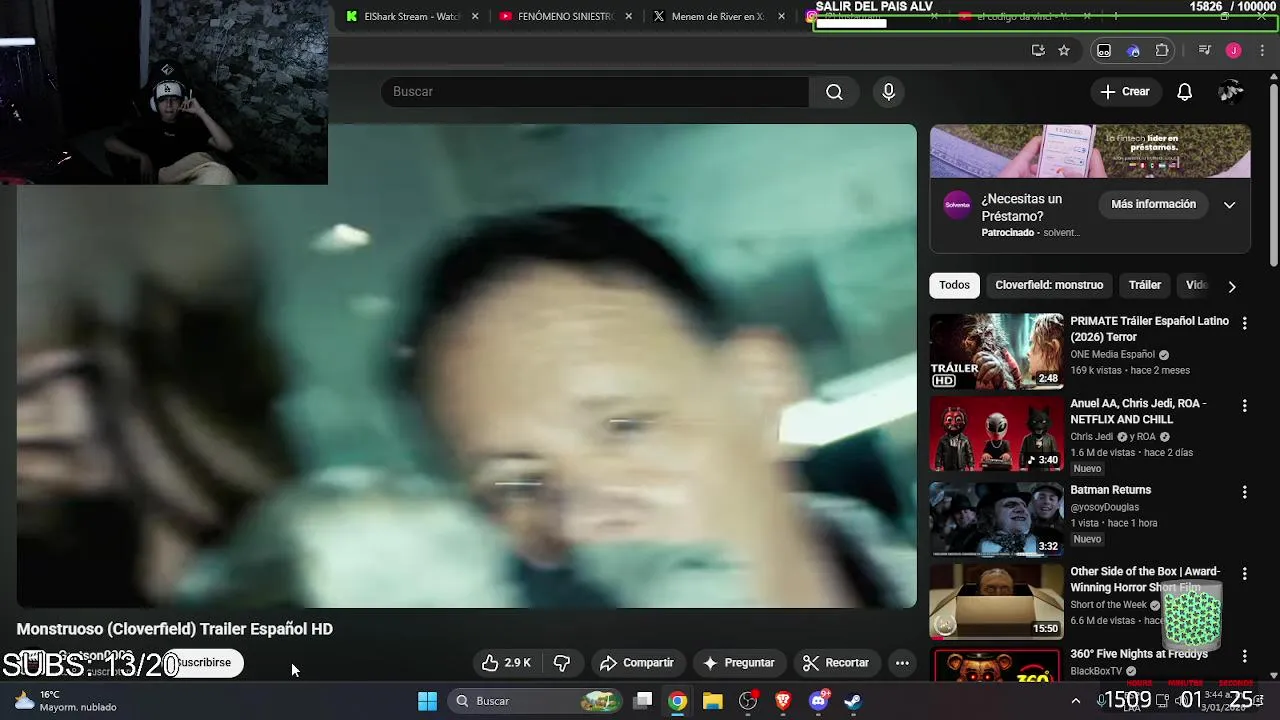
Task: Open OBS Studio from taskbar
Action: click(x=748, y=701)
